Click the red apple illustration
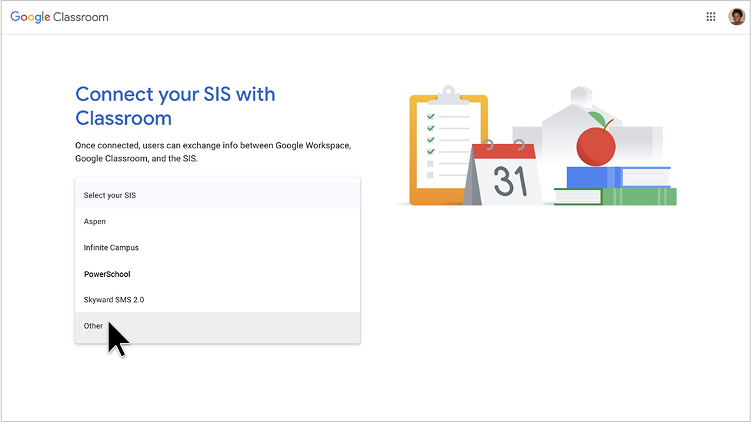The image size is (751, 423). point(596,142)
